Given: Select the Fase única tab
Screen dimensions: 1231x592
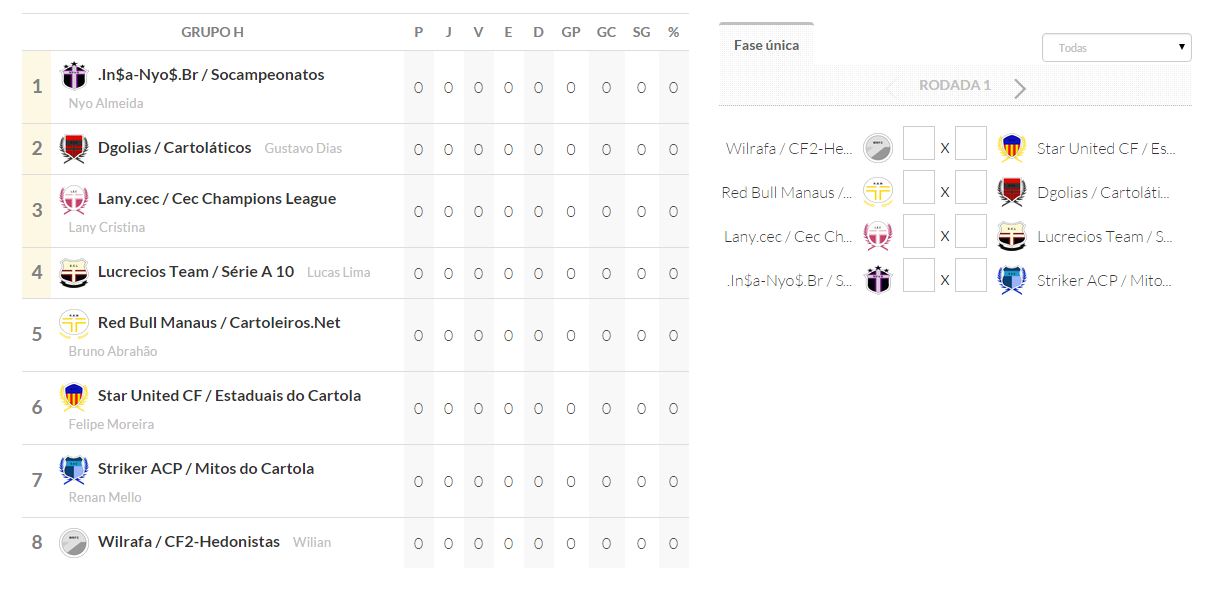Looking at the screenshot, I should (766, 45).
